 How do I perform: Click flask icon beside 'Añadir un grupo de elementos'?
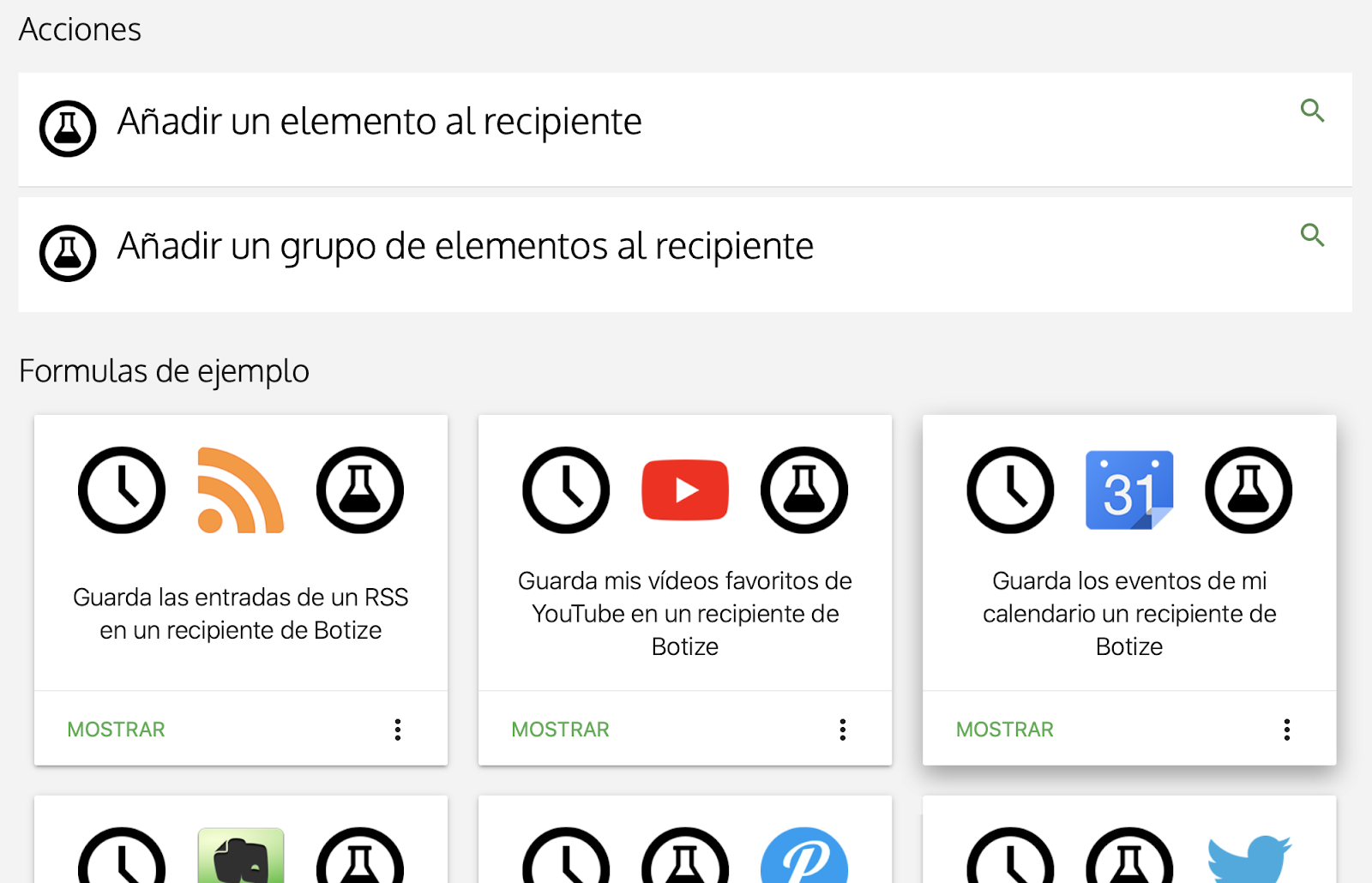pos(68,254)
